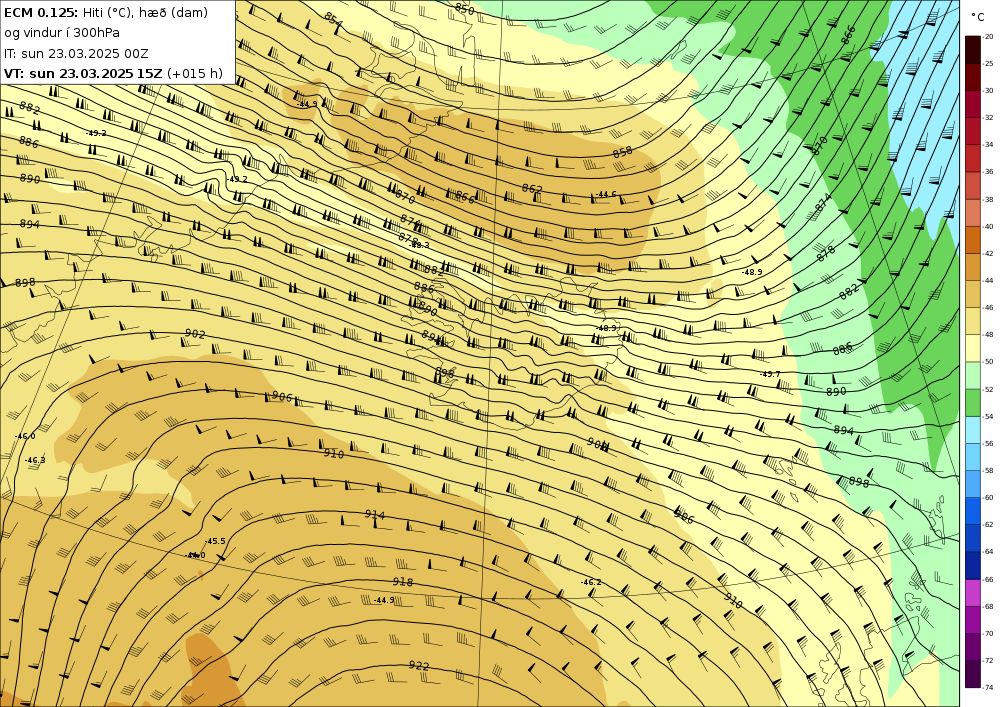Click the -44.6 temperature value
The width and height of the screenshot is (1000, 707).
[607, 194]
